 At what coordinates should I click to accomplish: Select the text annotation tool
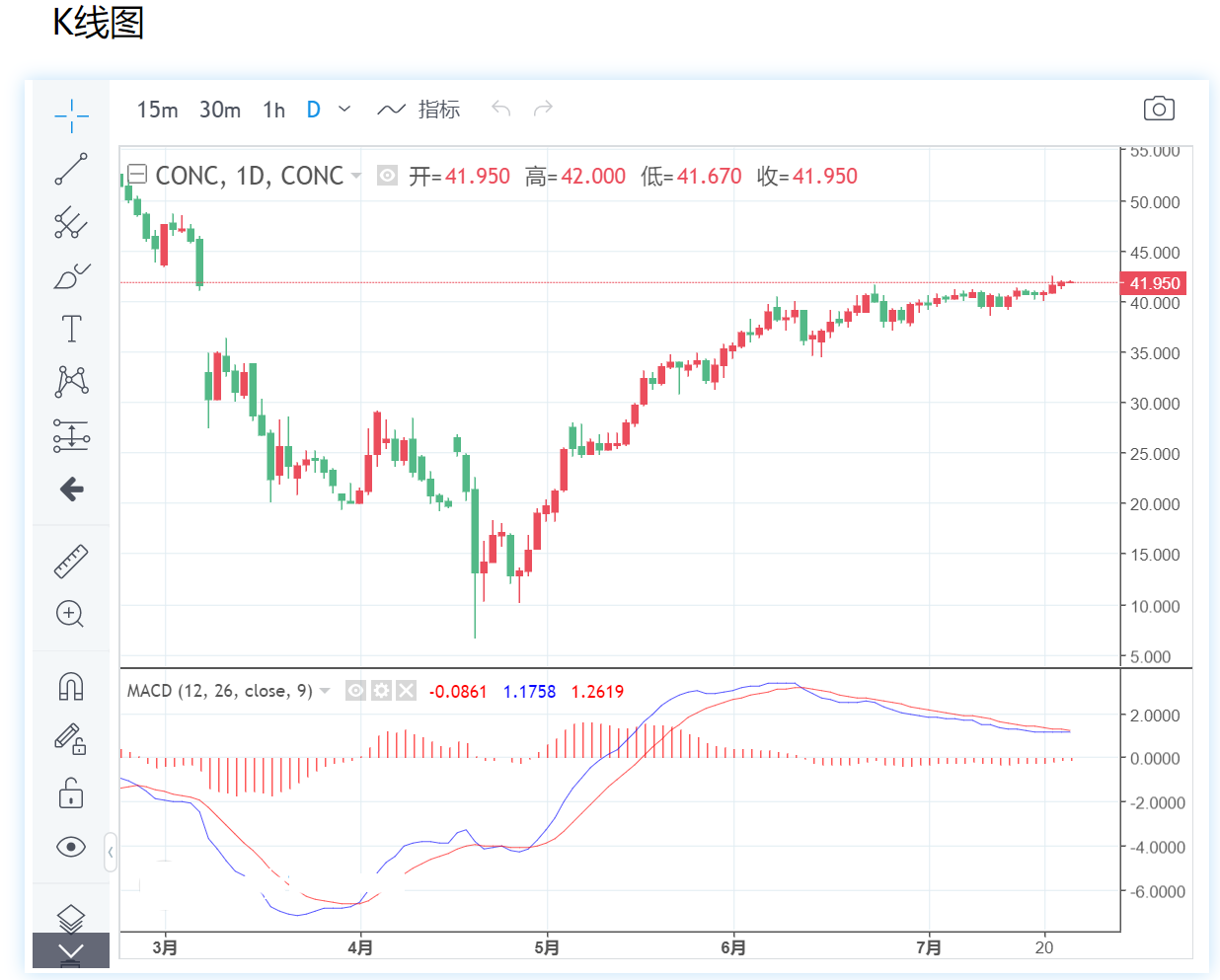point(71,329)
